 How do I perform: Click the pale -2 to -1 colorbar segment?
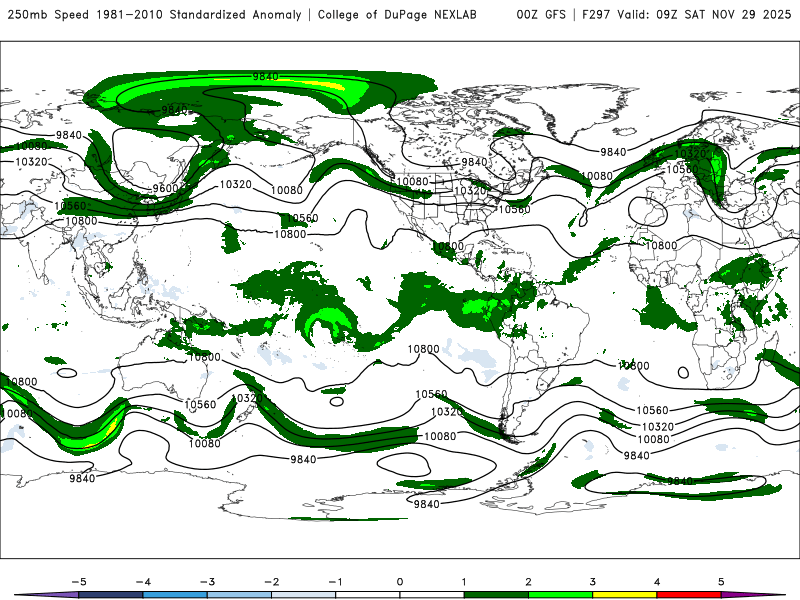pos(304,595)
